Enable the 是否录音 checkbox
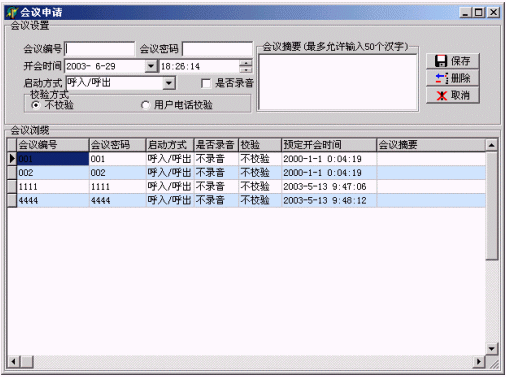The height and width of the screenshot is (377, 506). (x=206, y=83)
